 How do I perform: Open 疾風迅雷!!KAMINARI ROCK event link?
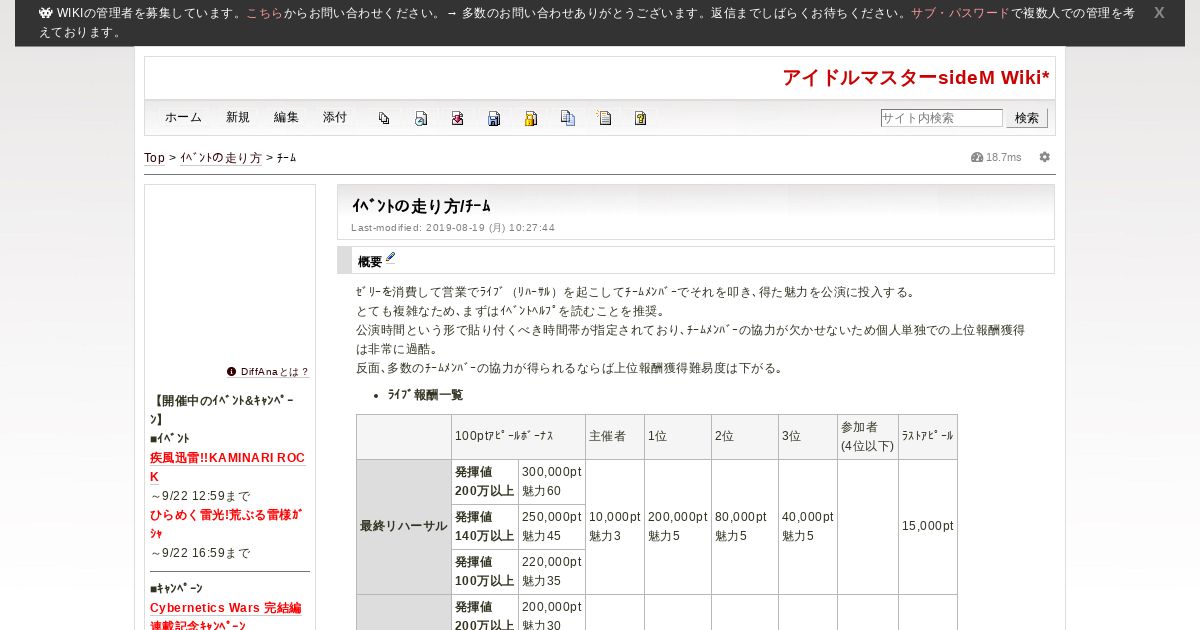tap(227, 467)
